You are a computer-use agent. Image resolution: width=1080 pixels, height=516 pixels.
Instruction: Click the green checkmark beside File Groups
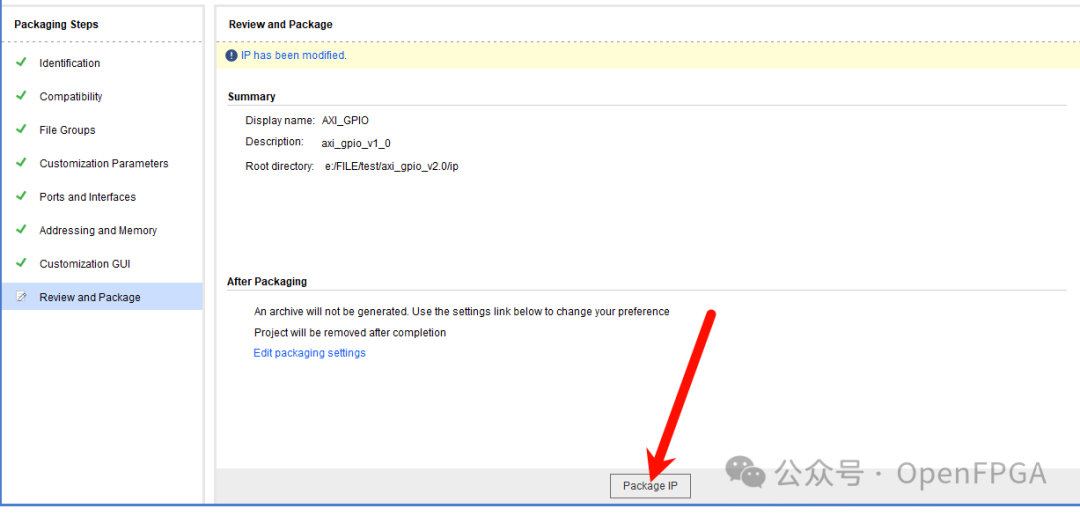click(x=21, y=129)
